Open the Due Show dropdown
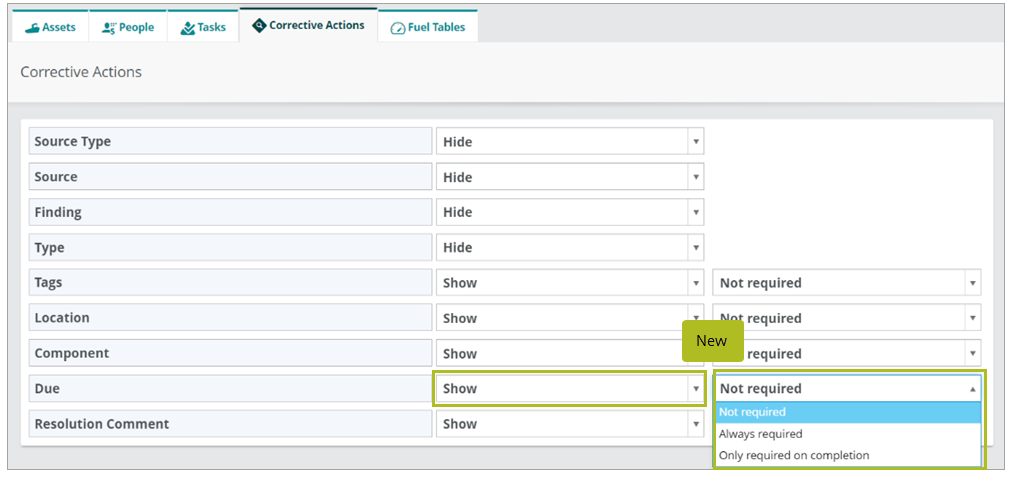Viewport: 1012px width, 477px height. click(570, 389)
